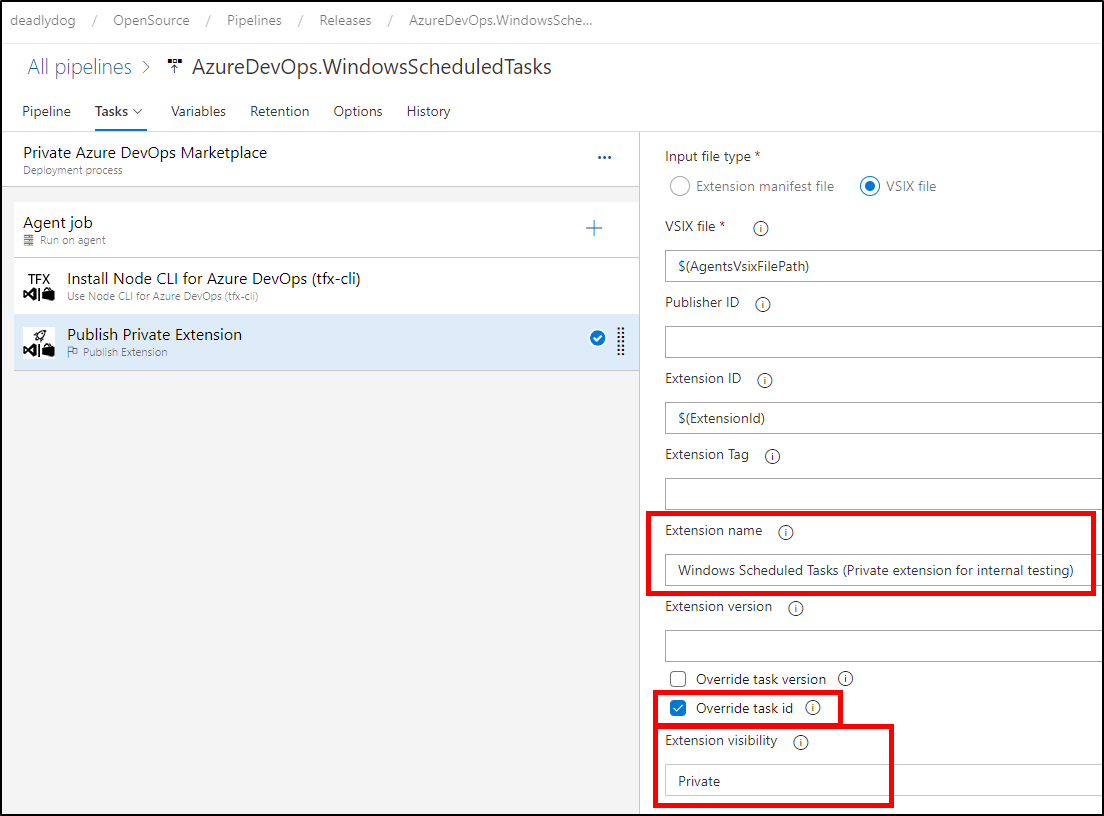Click in the empty Extension Tag field
The image size is (1104, 816).
[884, 494]
